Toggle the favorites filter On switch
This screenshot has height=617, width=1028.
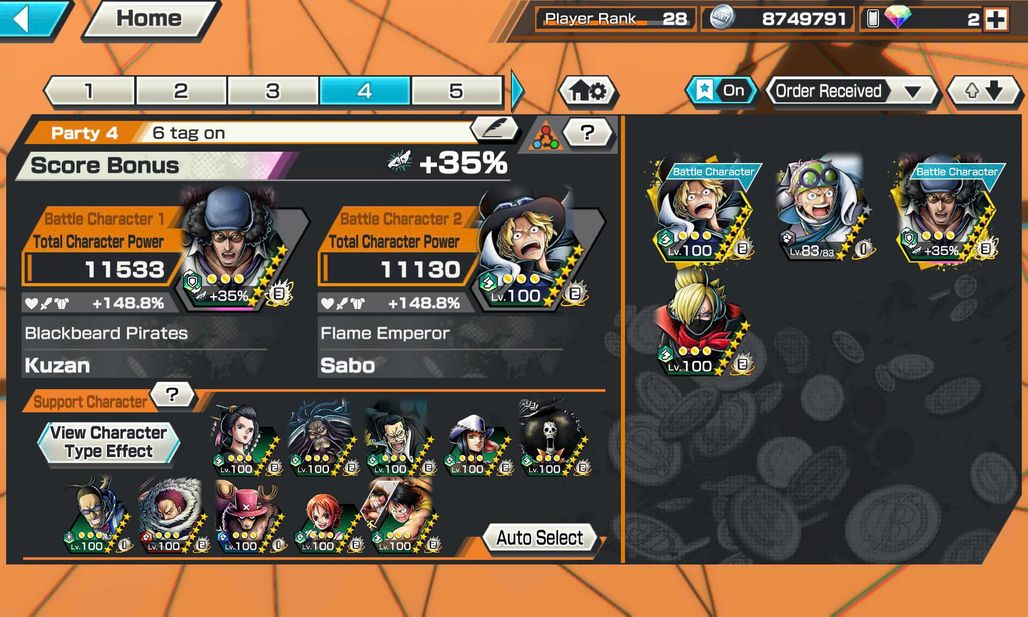[721, 90]
